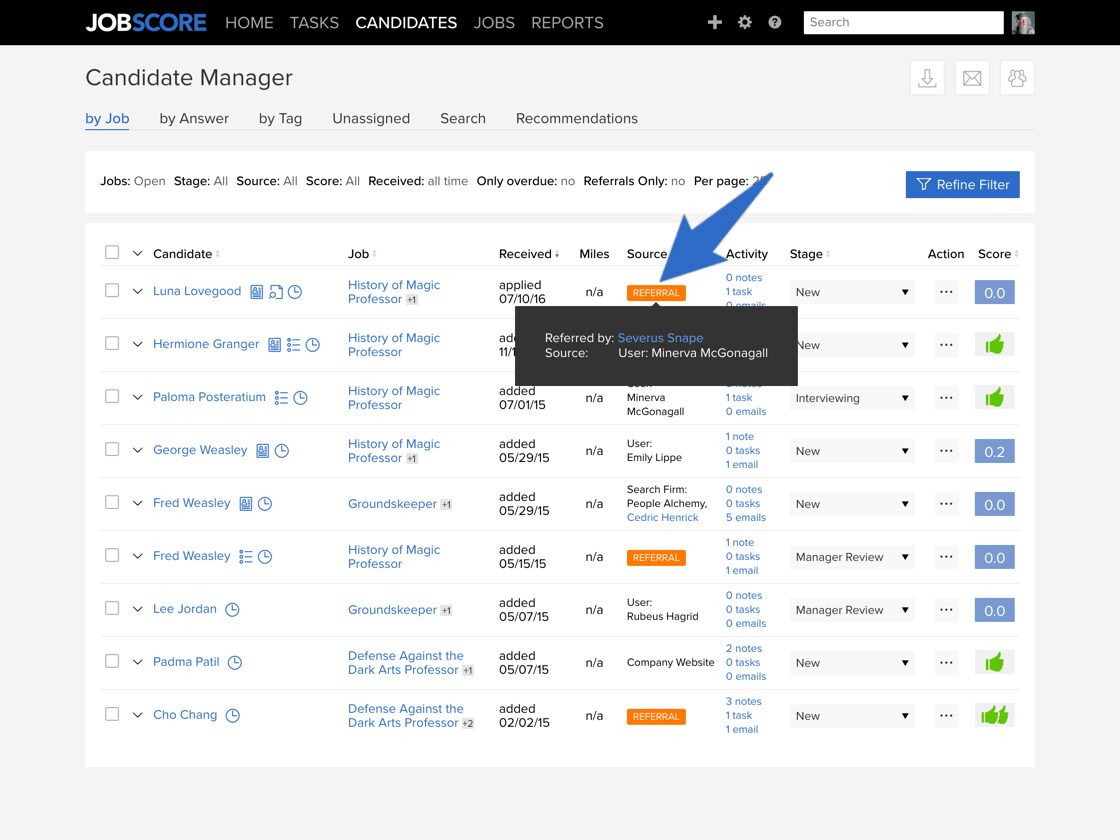Expand the Luna Lovegood row chevron

137,291
